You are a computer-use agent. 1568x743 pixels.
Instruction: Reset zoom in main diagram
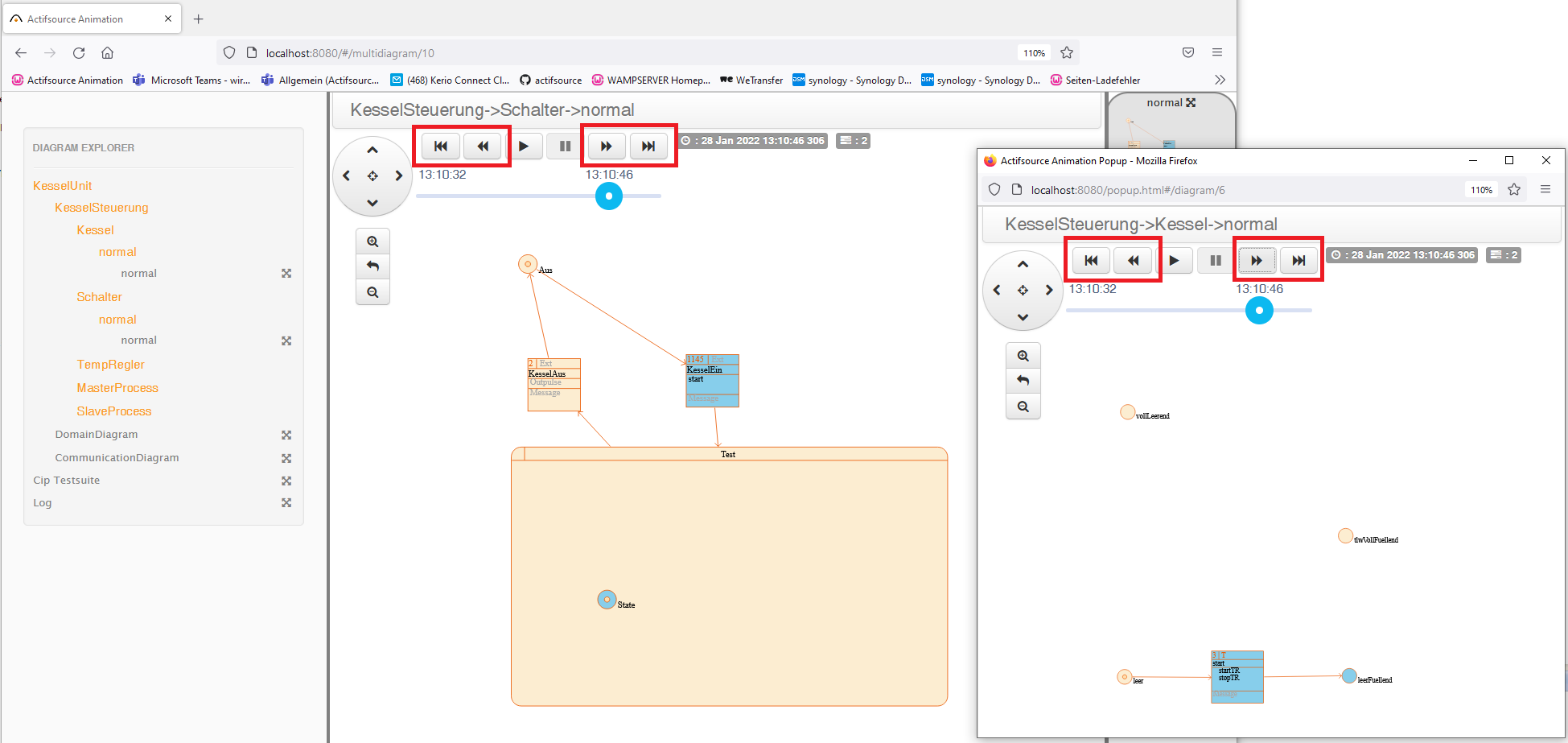click(x=372, y=266)
